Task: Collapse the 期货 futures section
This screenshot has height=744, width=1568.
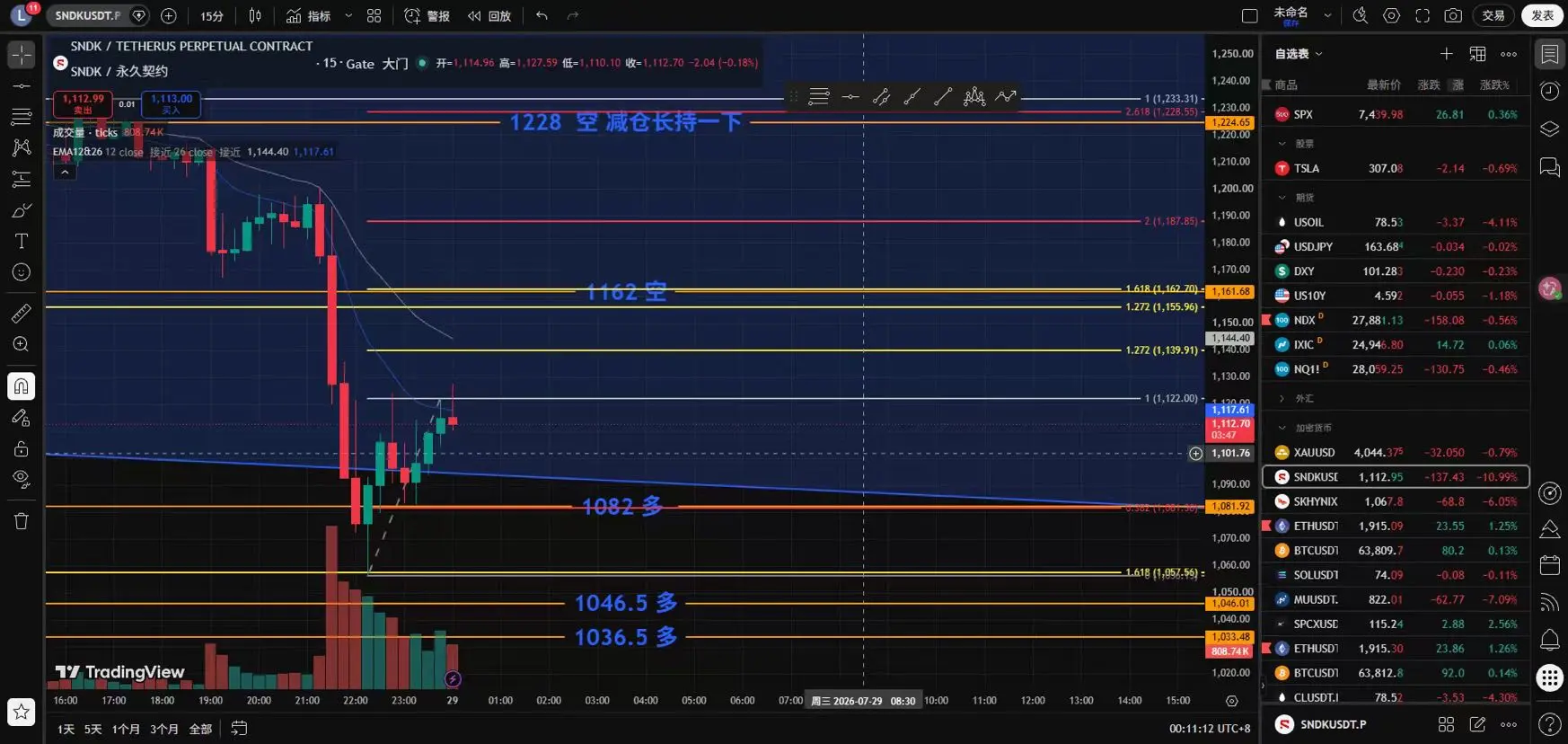Action: pyautogui.click(x=1282, y=198)
